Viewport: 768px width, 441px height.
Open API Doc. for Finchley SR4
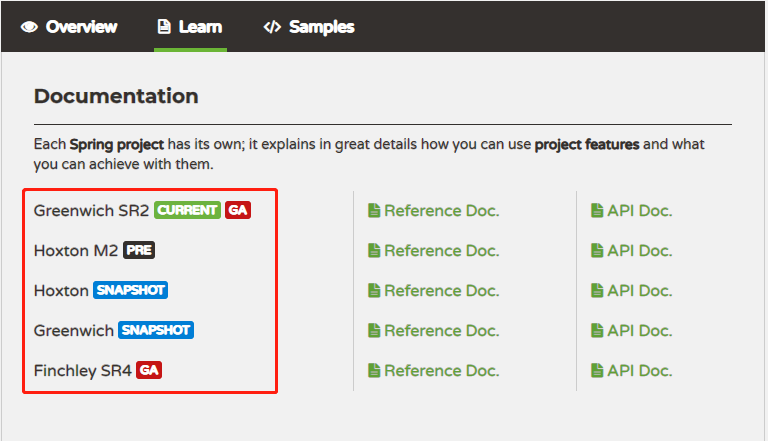coord(631,370)
